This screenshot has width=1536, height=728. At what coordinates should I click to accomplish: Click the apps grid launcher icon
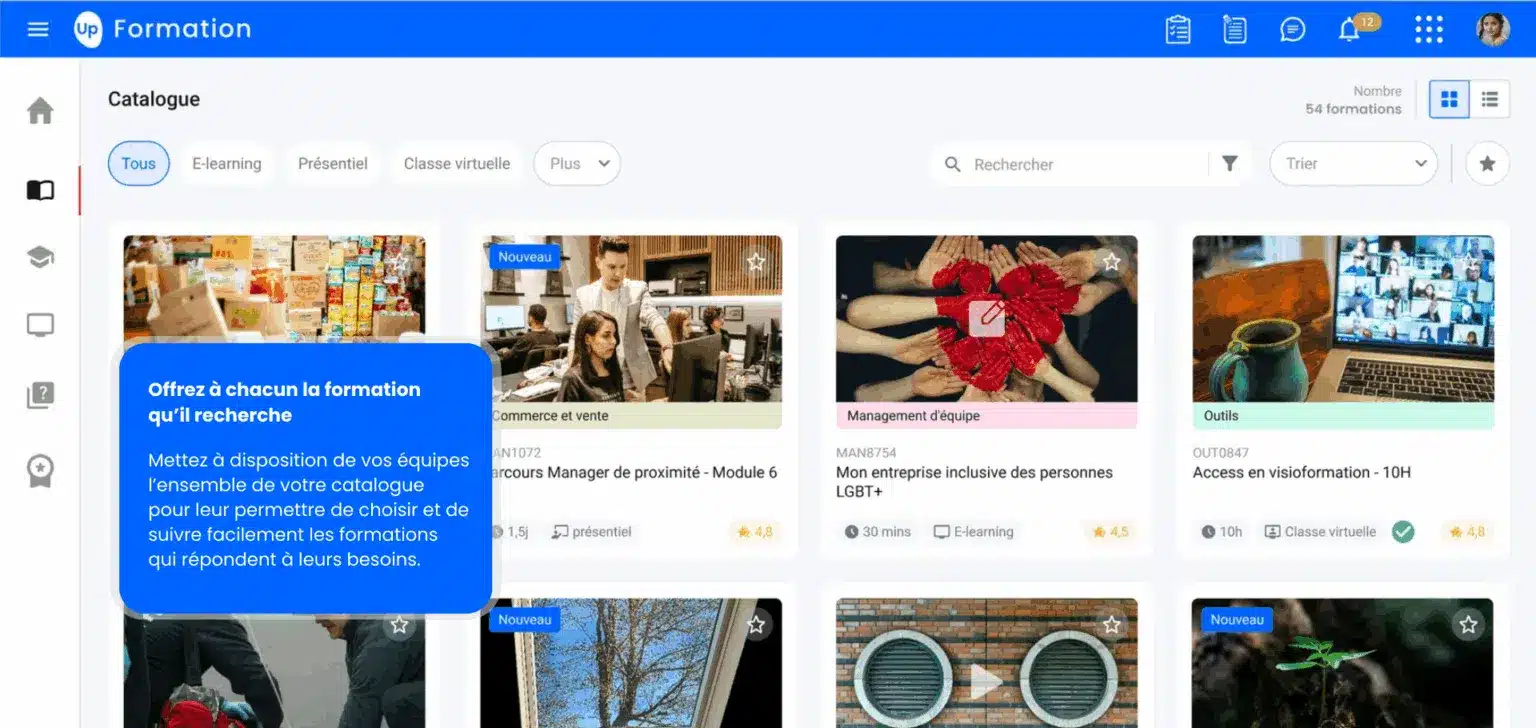point(1429,30)
